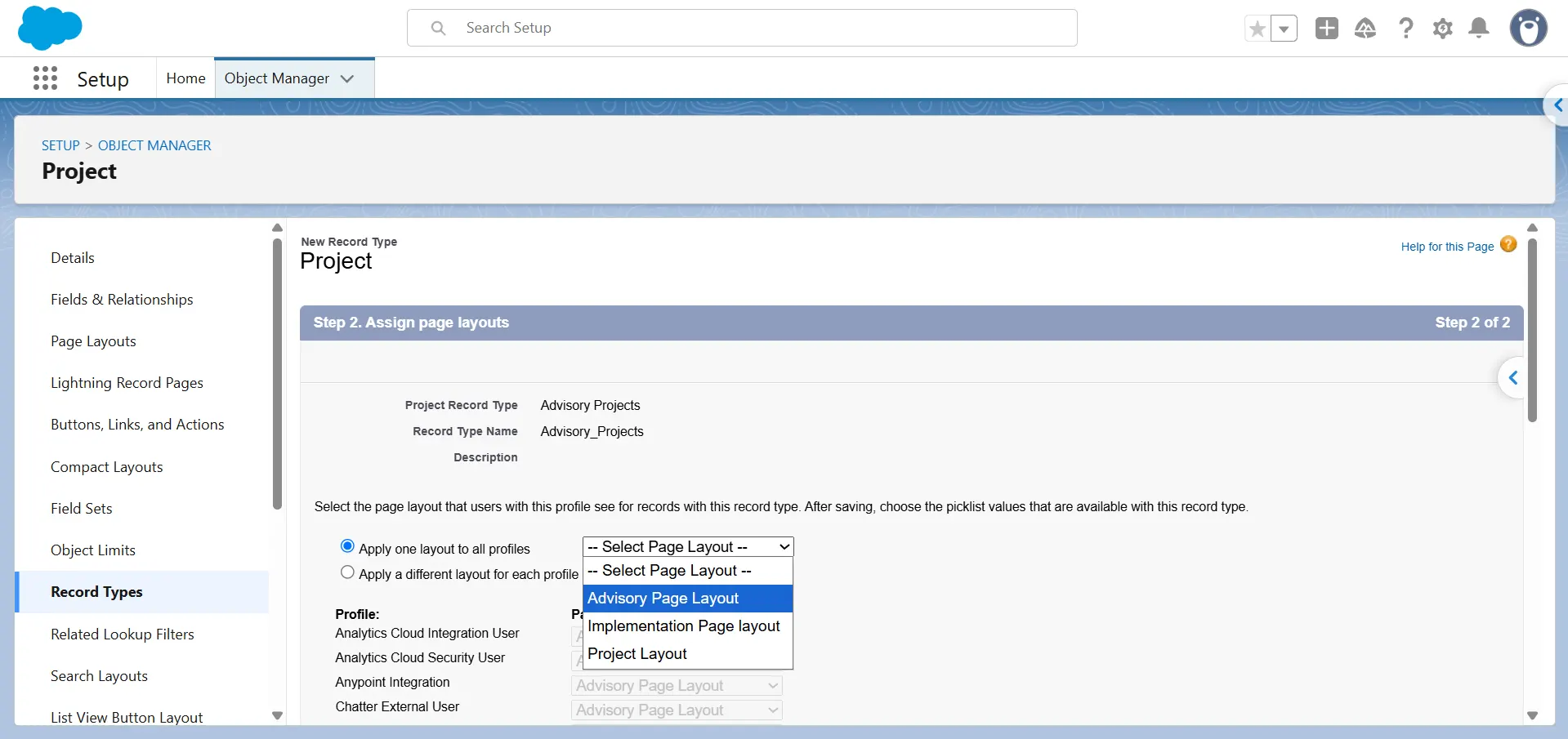This screenshot has width=1568, height=739.
Task: Select the Object Manager tab
Action: pyautogui.click(x=277, y=78)
